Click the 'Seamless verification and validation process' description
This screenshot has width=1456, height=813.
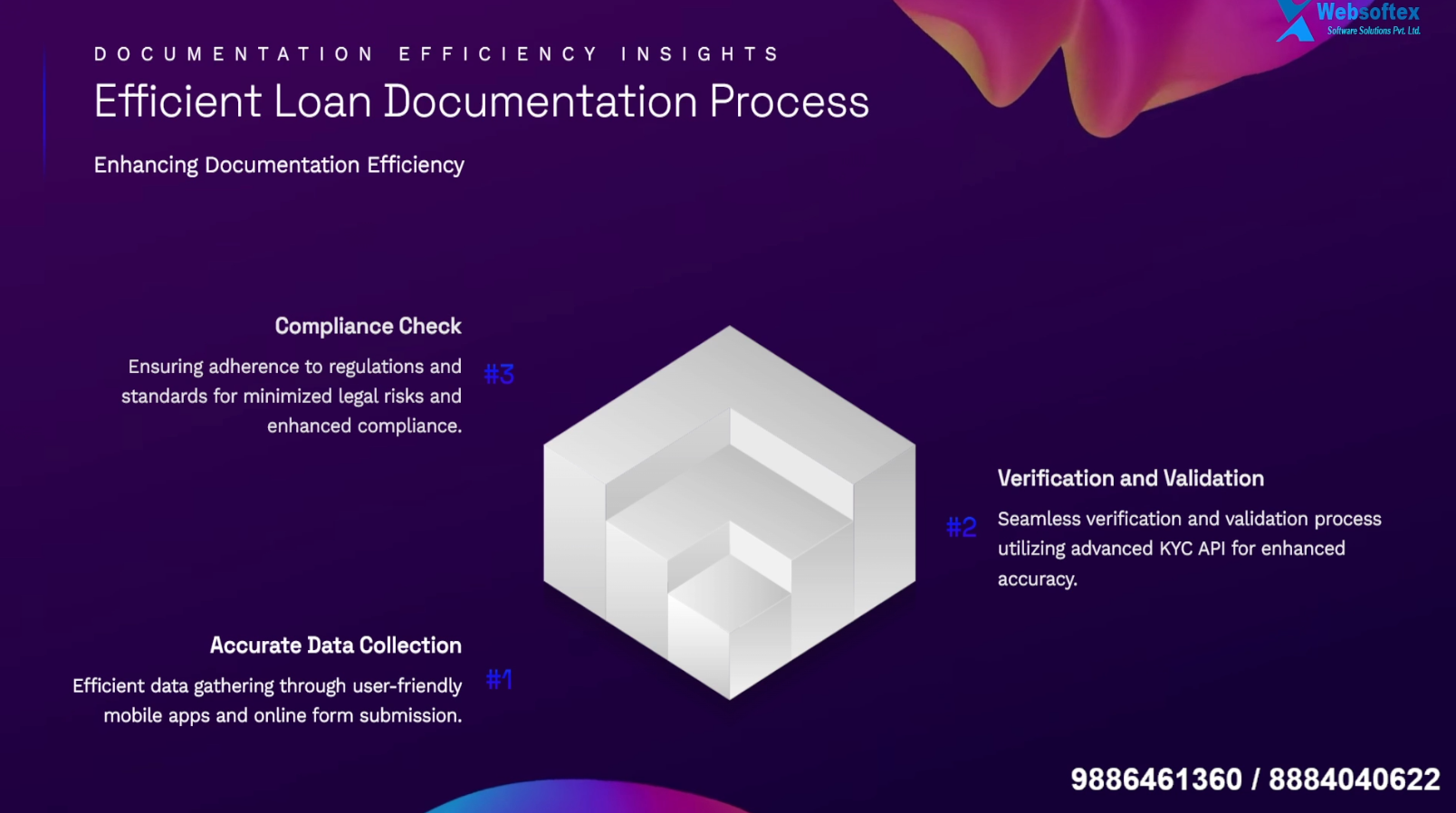coord(1189,549)
